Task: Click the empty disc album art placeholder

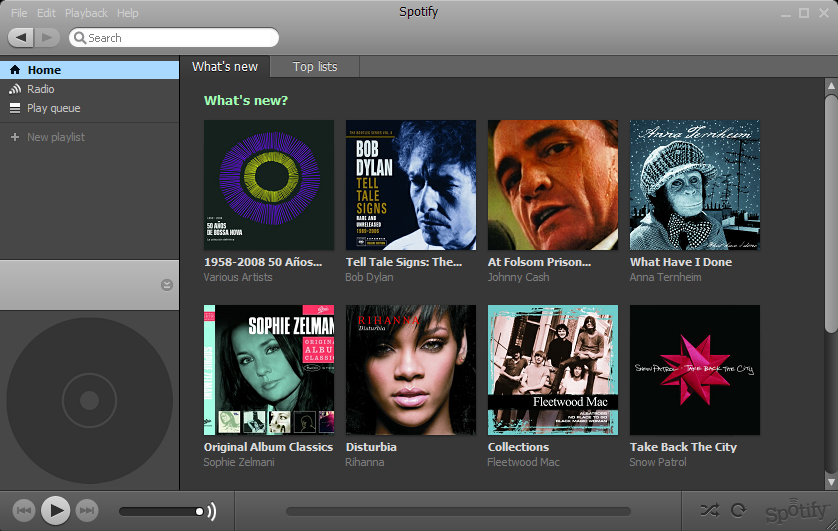Action: pyautogui.click(x=89, y=401)
